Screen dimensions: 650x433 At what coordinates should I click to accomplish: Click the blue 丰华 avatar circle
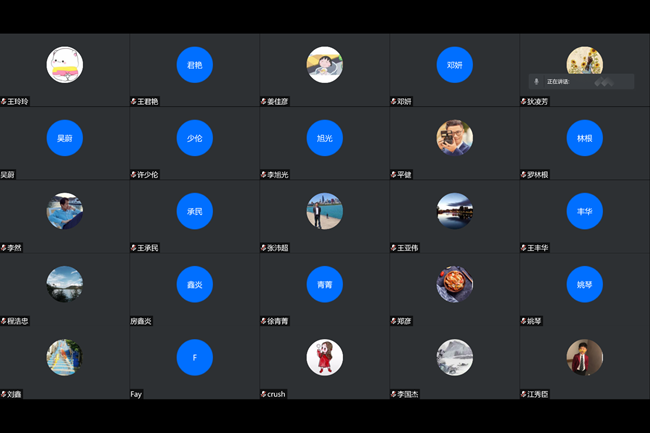[584, 211]
